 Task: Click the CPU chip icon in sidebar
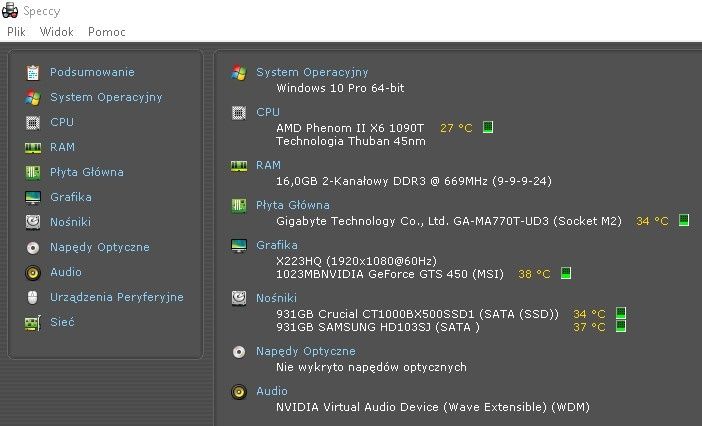click(33, 122)
